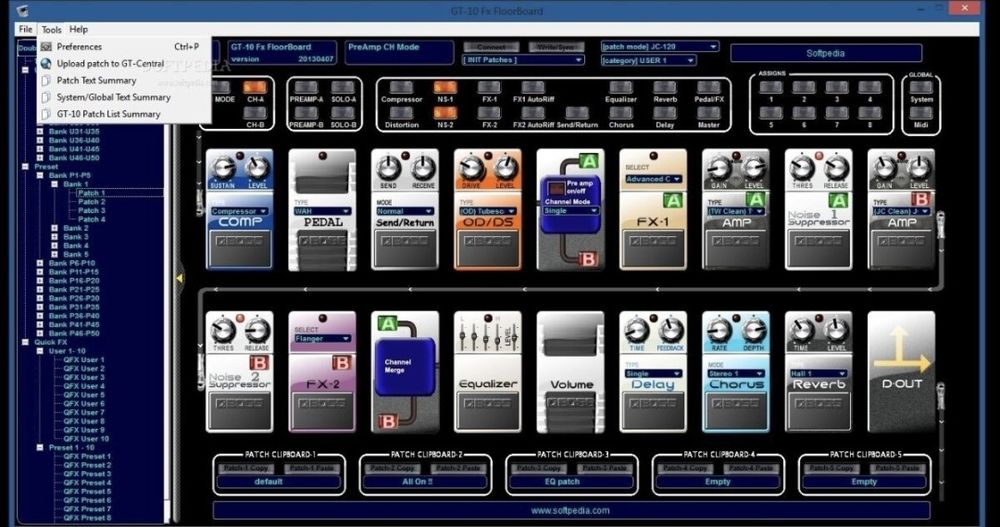Select QFX User 3 in the tree

84,377
